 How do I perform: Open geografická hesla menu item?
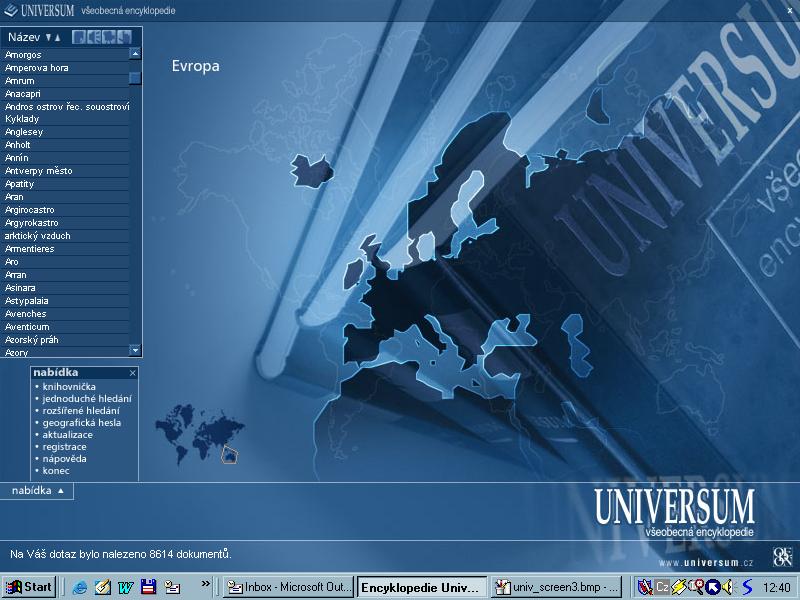[82, 422]
